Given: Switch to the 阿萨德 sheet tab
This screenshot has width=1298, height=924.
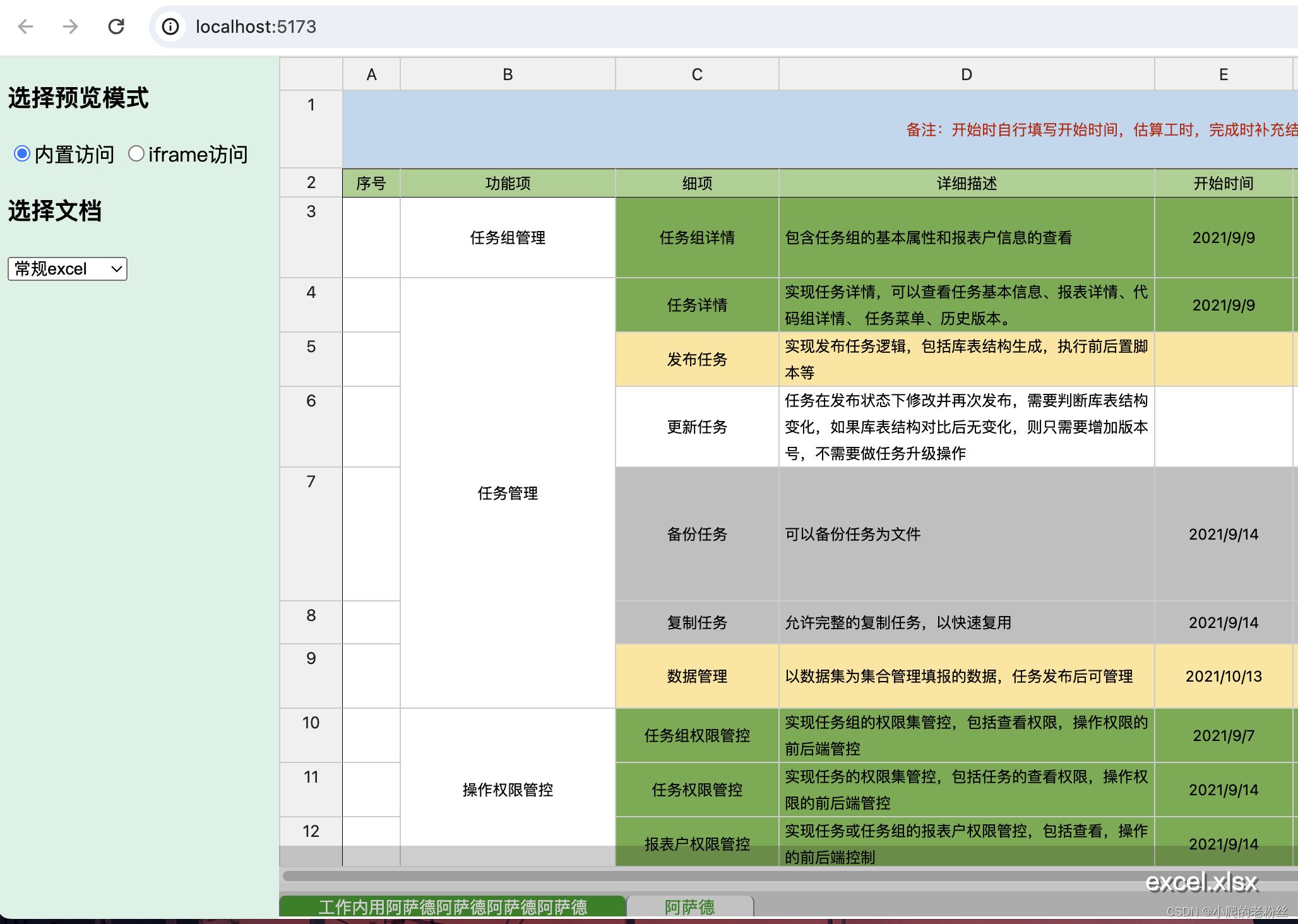Looking at the screenshot, I should (x=690, y=907).
